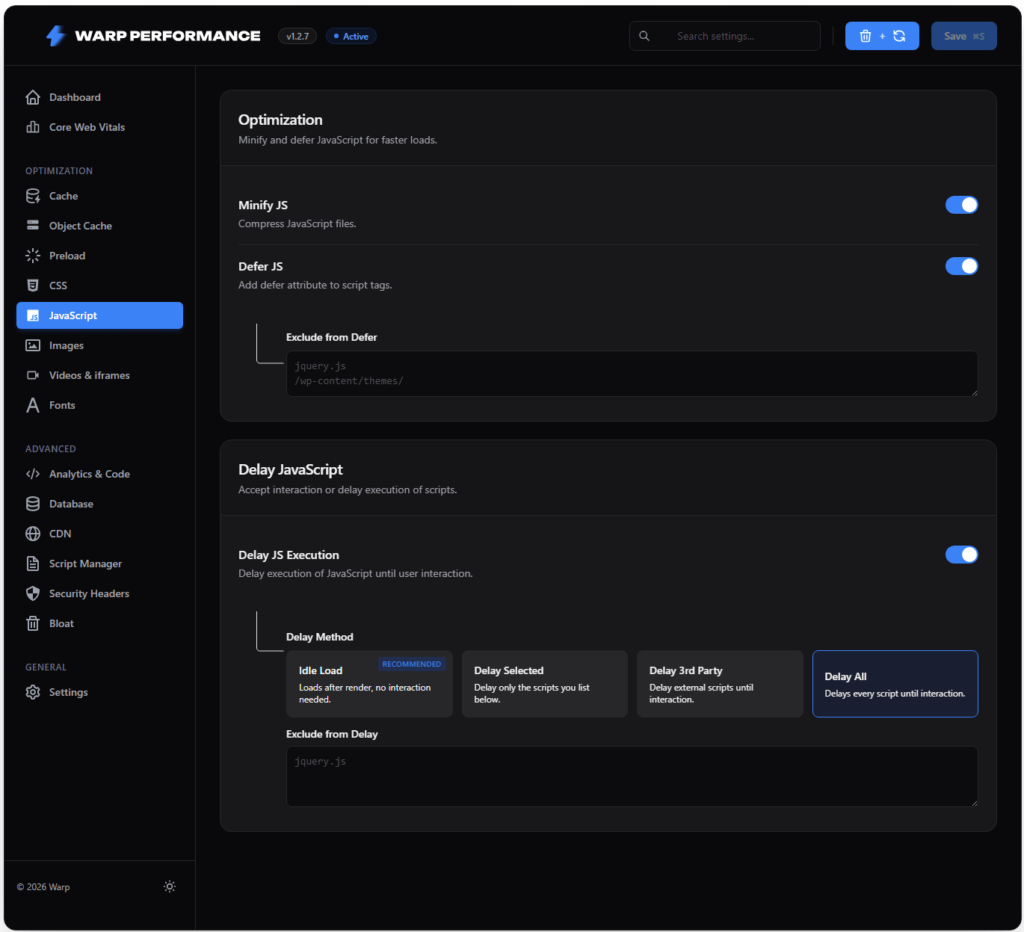Image resolution: width=1024 pixels, height=932 pixels.
Task: Click the Bloat trash icon
Action: pyautogui.click(x=33, y=623)
